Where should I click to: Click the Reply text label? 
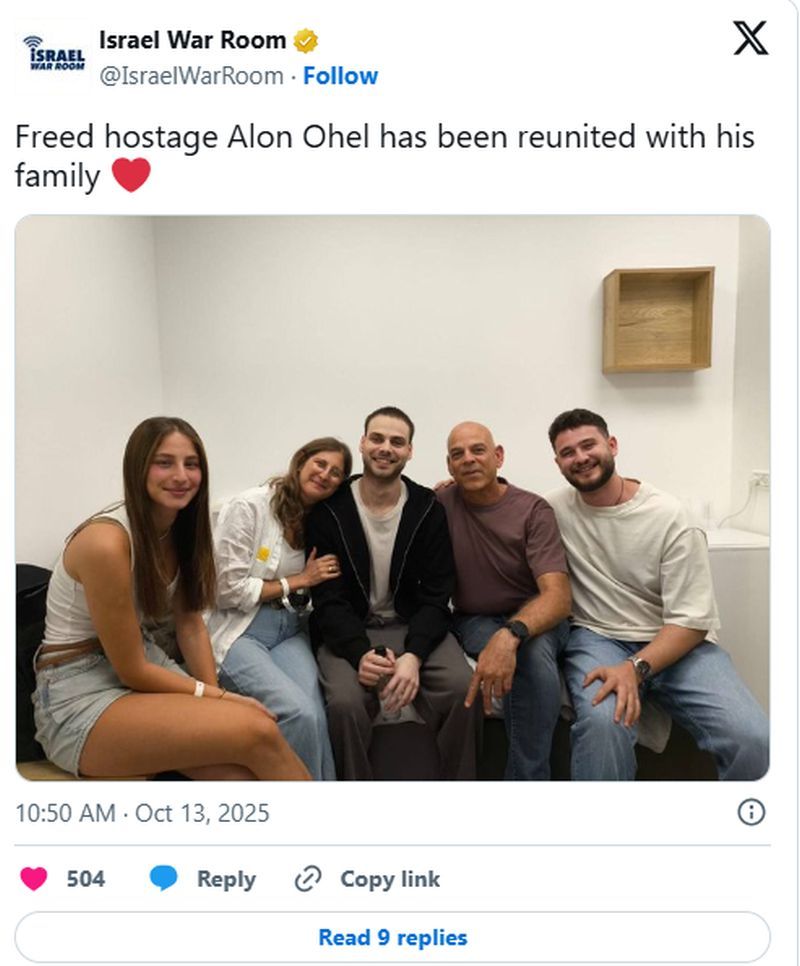(226, 879)
